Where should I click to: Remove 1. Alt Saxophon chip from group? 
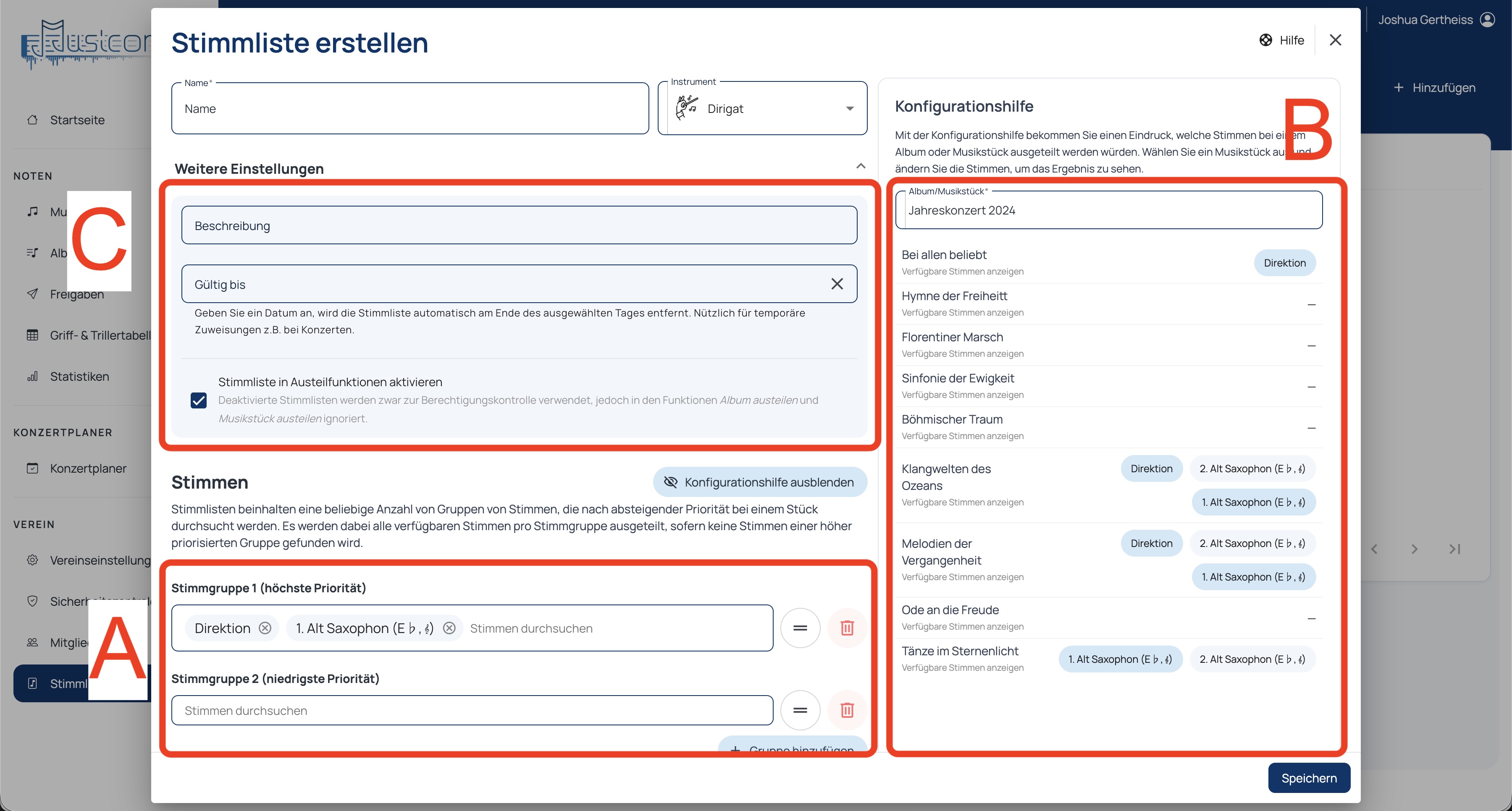click(449, 628)
